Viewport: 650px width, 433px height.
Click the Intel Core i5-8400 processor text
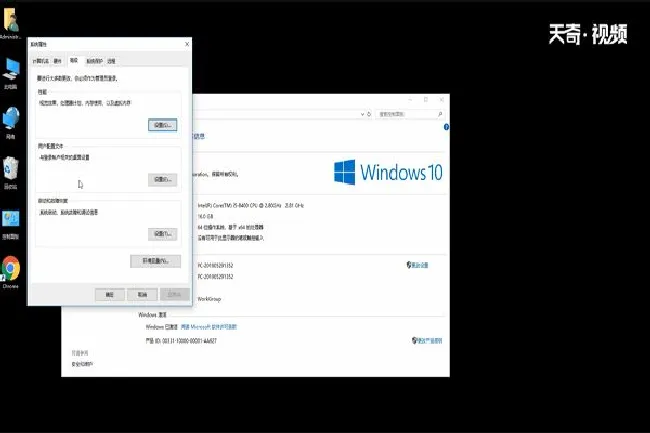(250, 206)
